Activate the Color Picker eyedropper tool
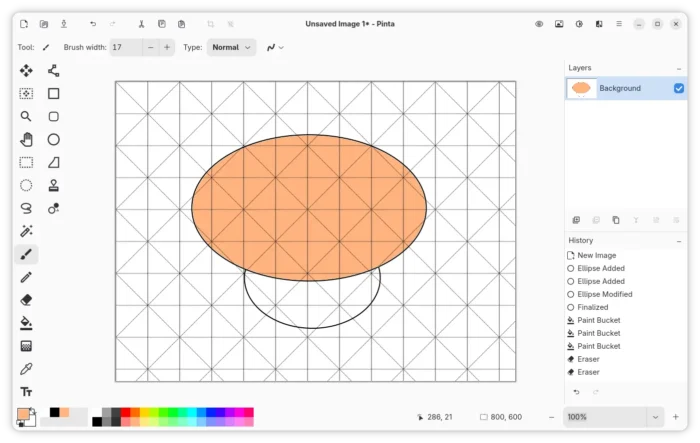Viewport: 700px width, 443px height. tap(26, 368)
